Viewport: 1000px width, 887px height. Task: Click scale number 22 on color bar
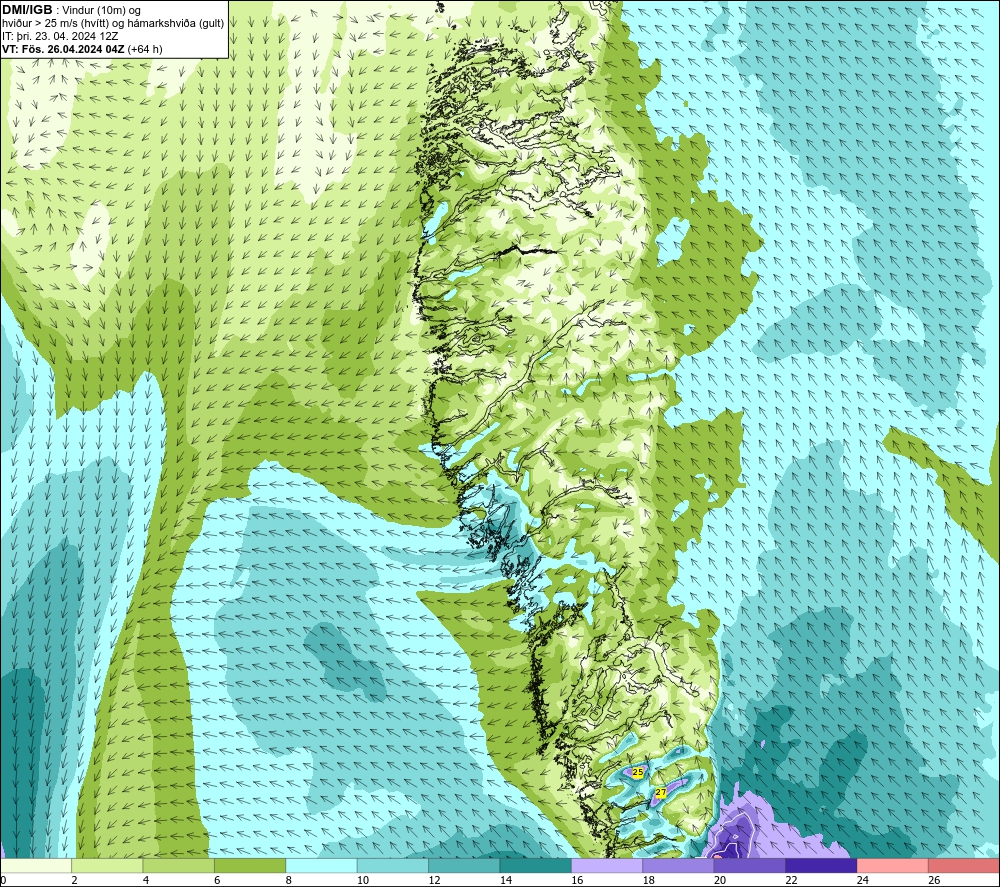click(791, 880)
